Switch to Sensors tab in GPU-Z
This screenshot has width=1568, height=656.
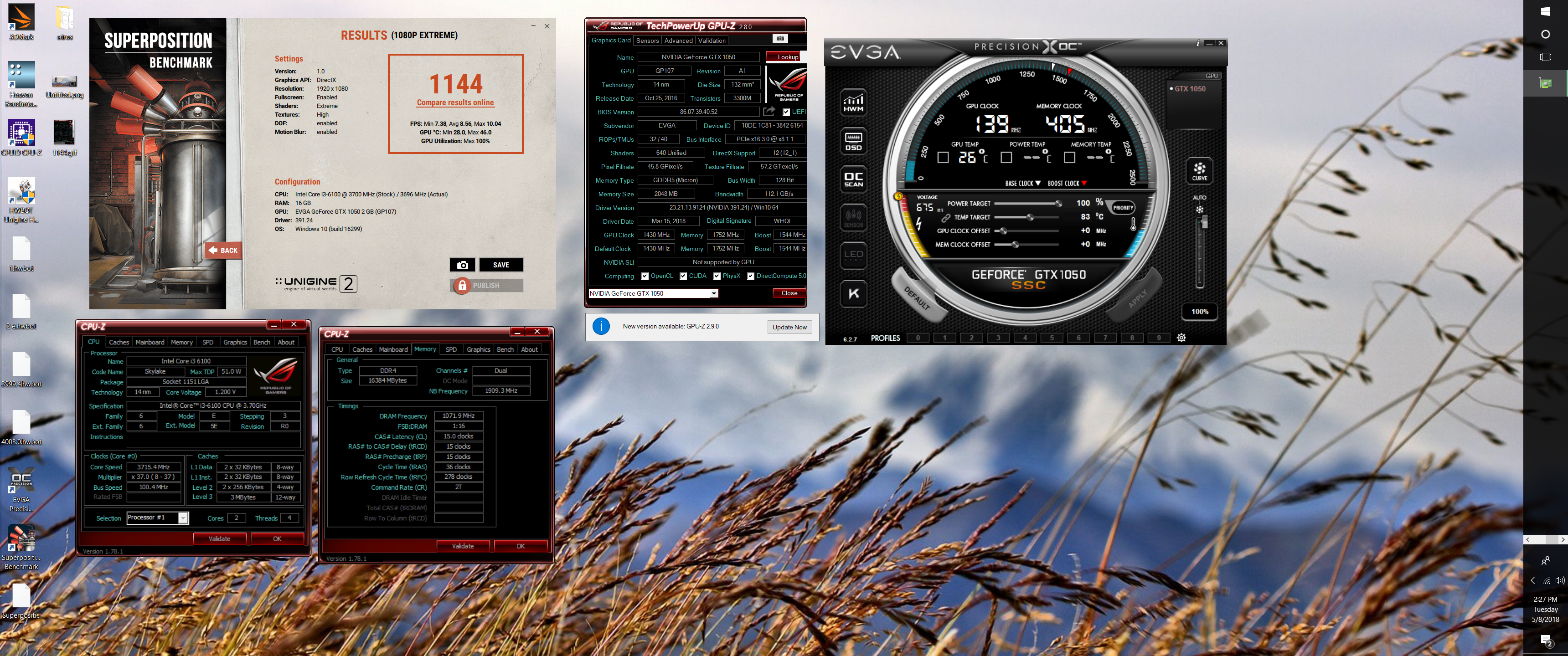click(x=647, y=41)
